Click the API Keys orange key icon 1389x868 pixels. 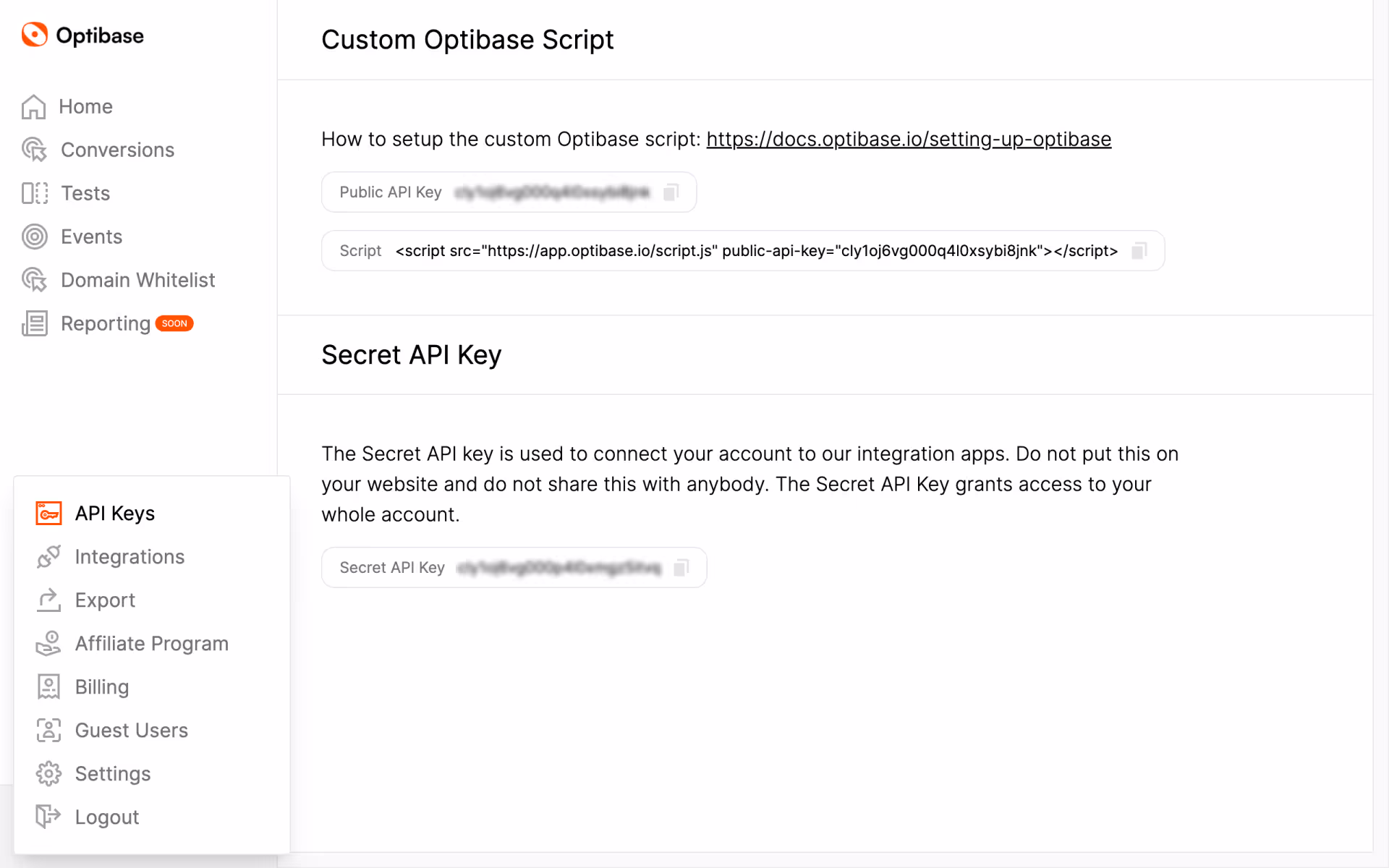click(x=48, y=513)
